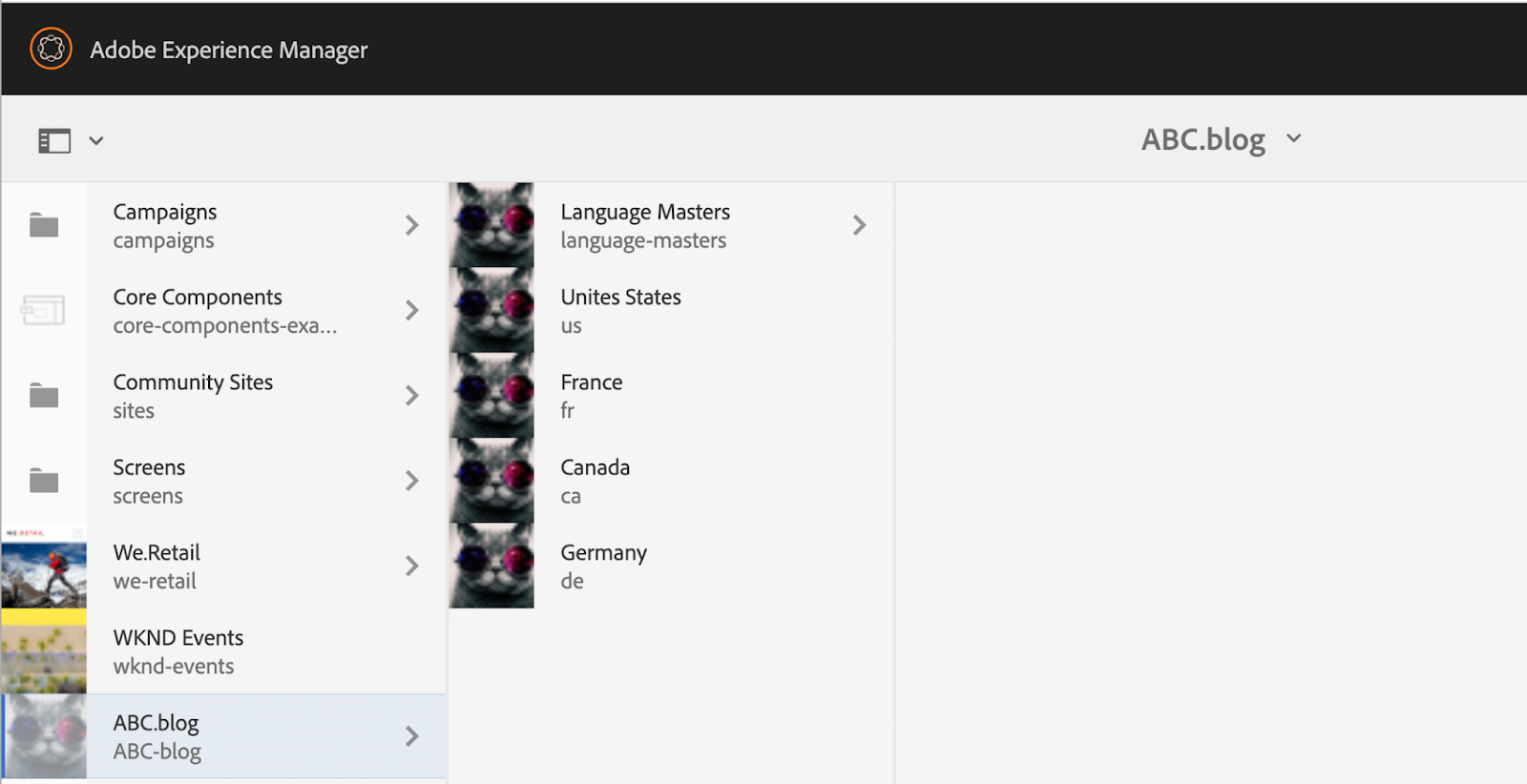The image size is (1527, 784).
Task: Open the Adobe Experience Manager home title
Action: 228,51
